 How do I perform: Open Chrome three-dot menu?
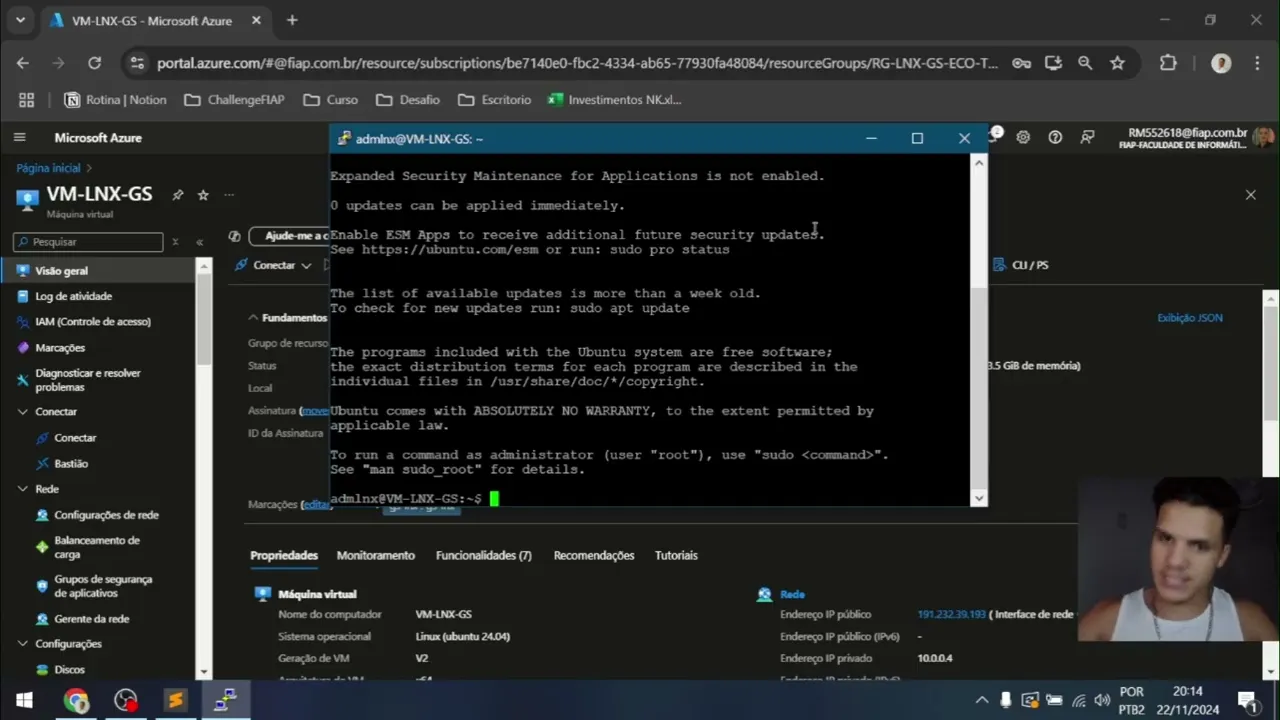pos(1257,63)
